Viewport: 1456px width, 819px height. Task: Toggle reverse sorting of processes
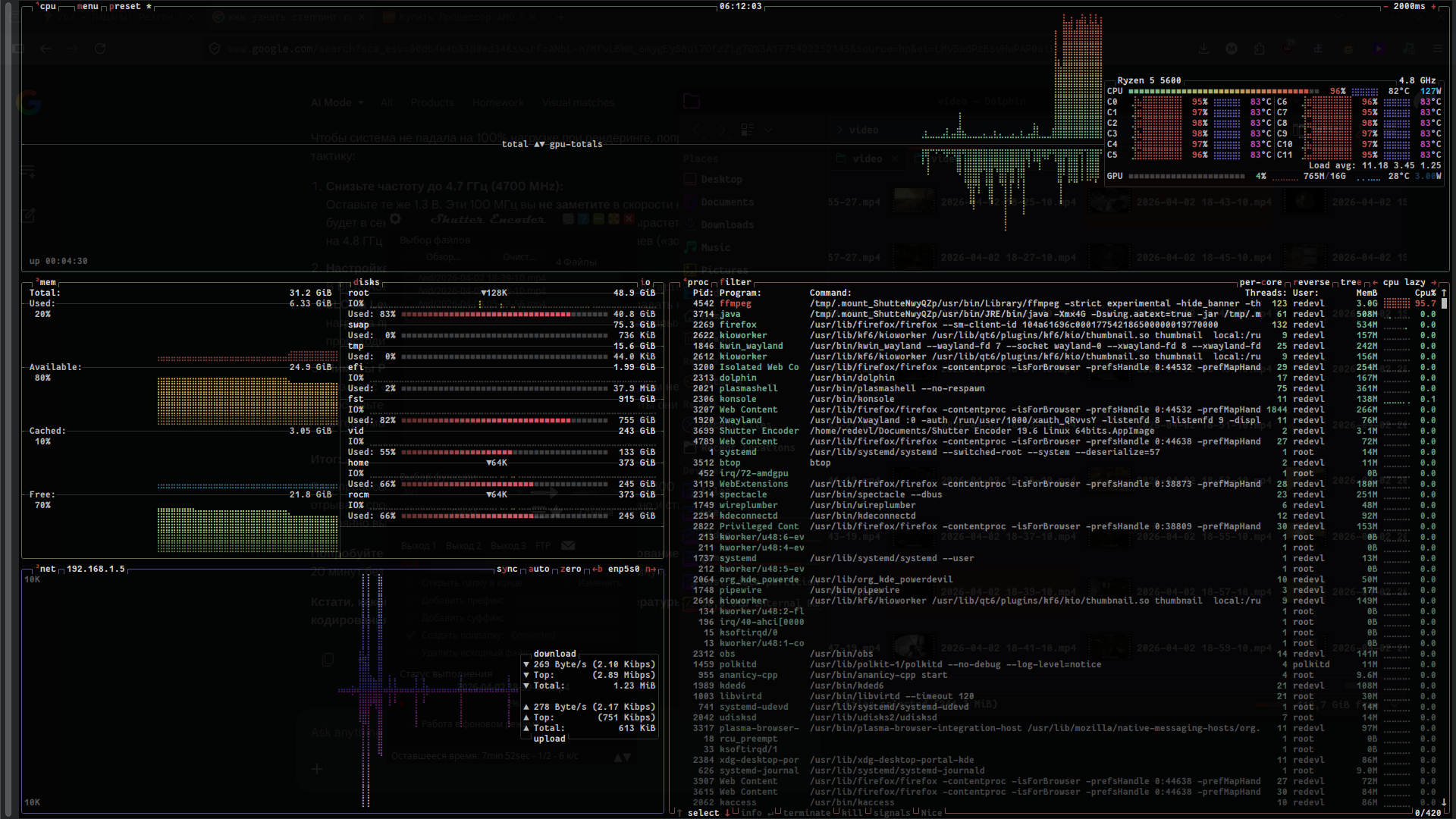(1311, 282)
